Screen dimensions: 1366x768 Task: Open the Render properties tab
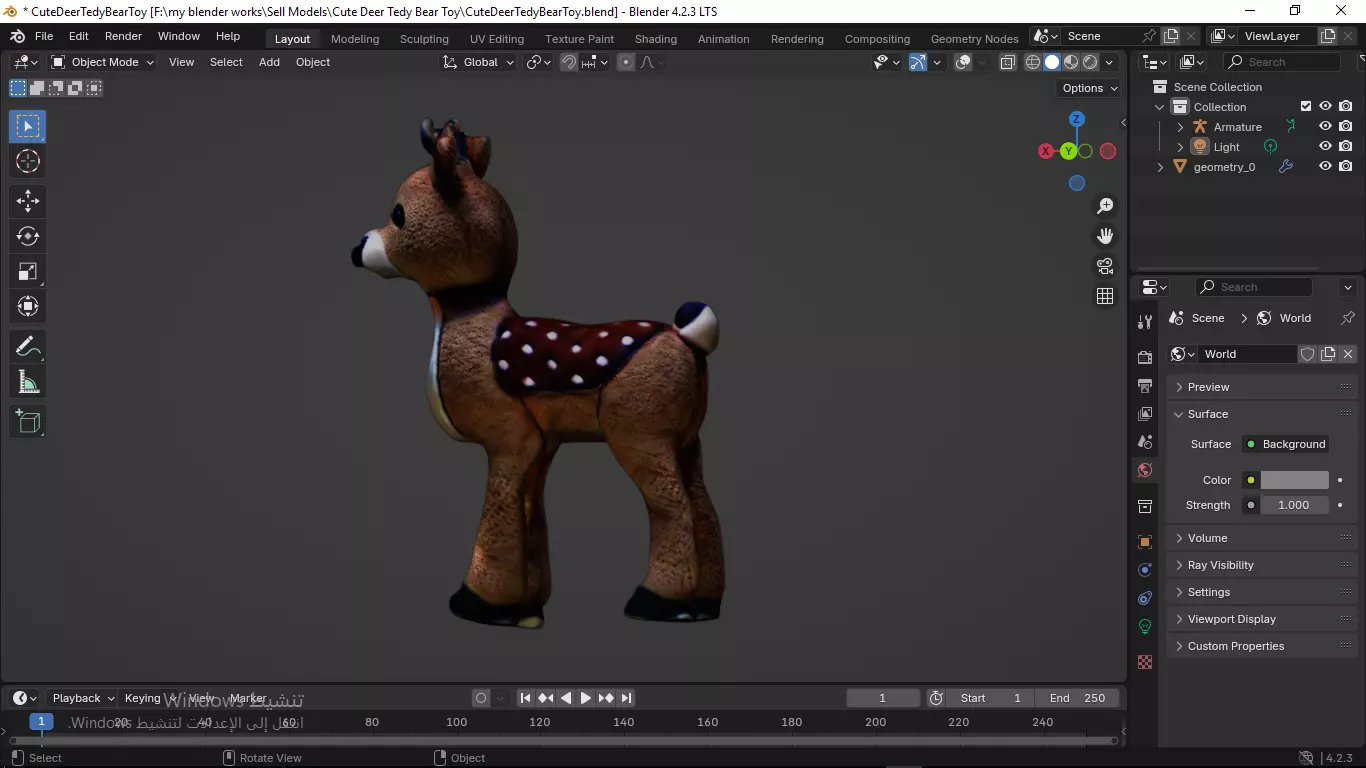1145,357
